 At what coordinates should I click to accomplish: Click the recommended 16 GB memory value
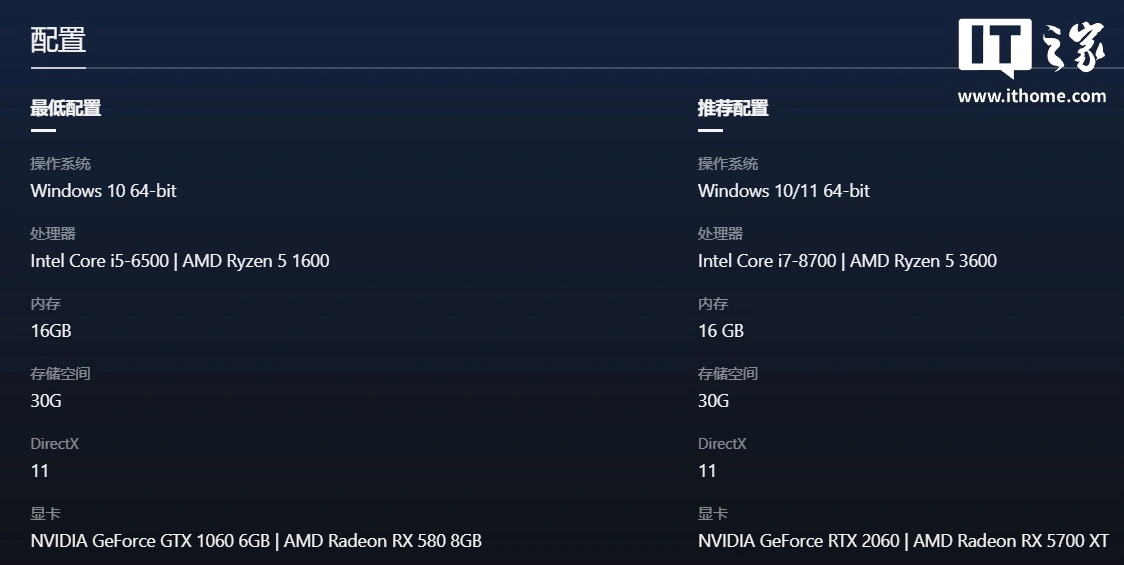[721, 331]
